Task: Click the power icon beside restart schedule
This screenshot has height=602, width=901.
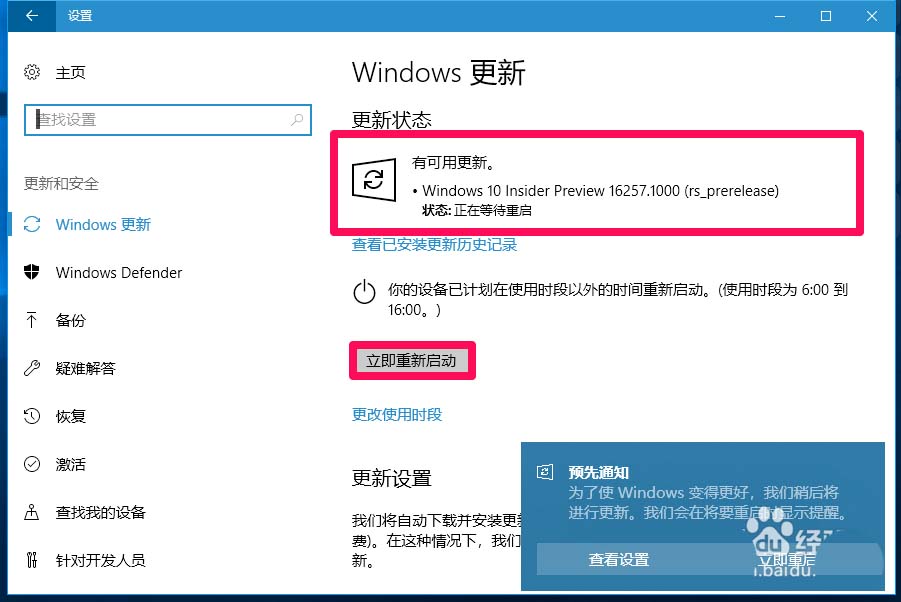Action: point(364,292)
